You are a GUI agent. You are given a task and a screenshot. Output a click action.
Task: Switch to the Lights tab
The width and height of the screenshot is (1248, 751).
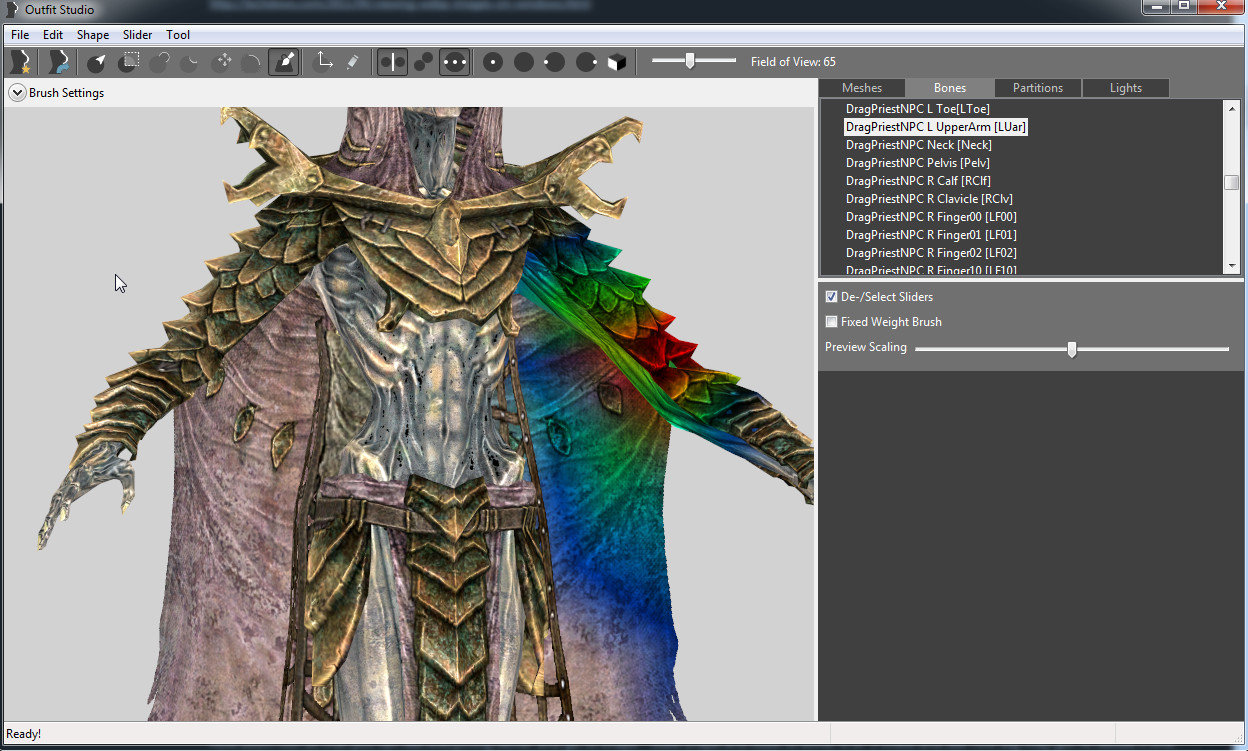[x=1126, y=88]
